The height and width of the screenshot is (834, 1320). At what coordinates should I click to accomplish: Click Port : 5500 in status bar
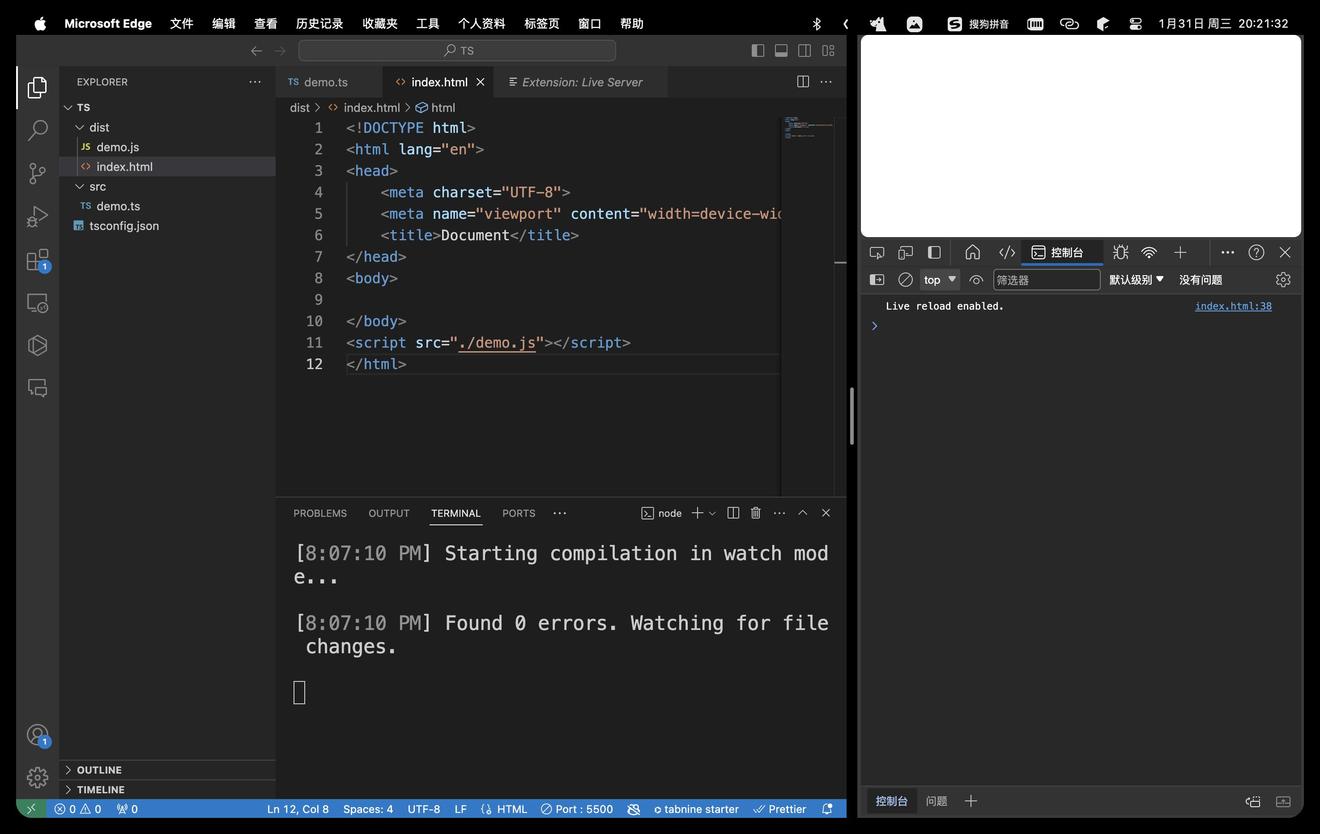(577, 809)
